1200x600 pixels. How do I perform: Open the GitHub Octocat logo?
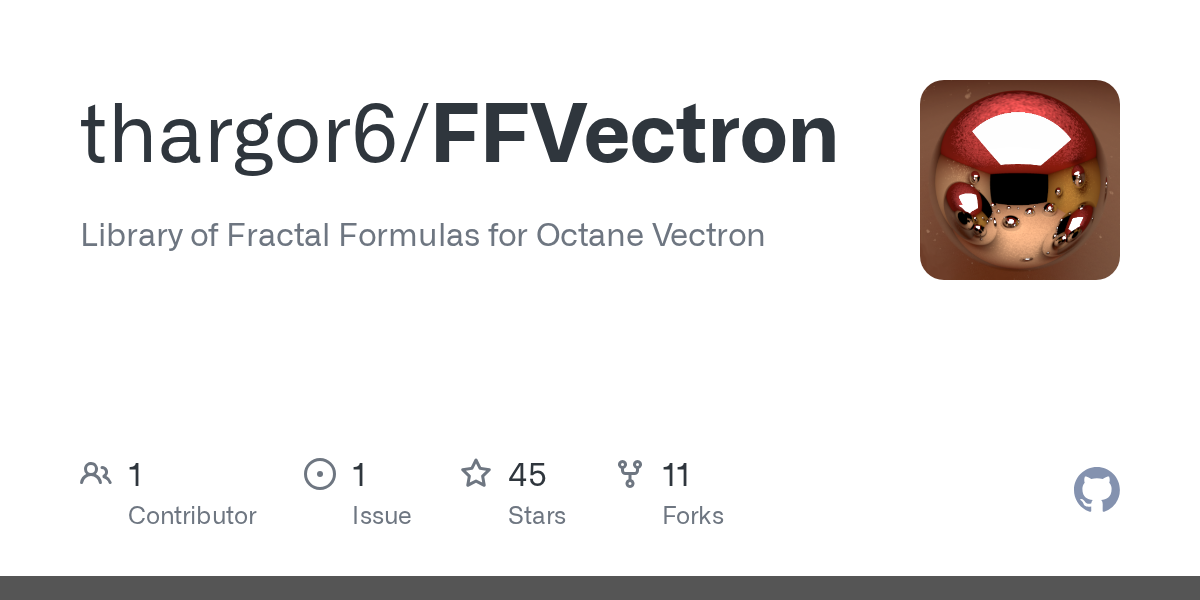[1097, 490]
